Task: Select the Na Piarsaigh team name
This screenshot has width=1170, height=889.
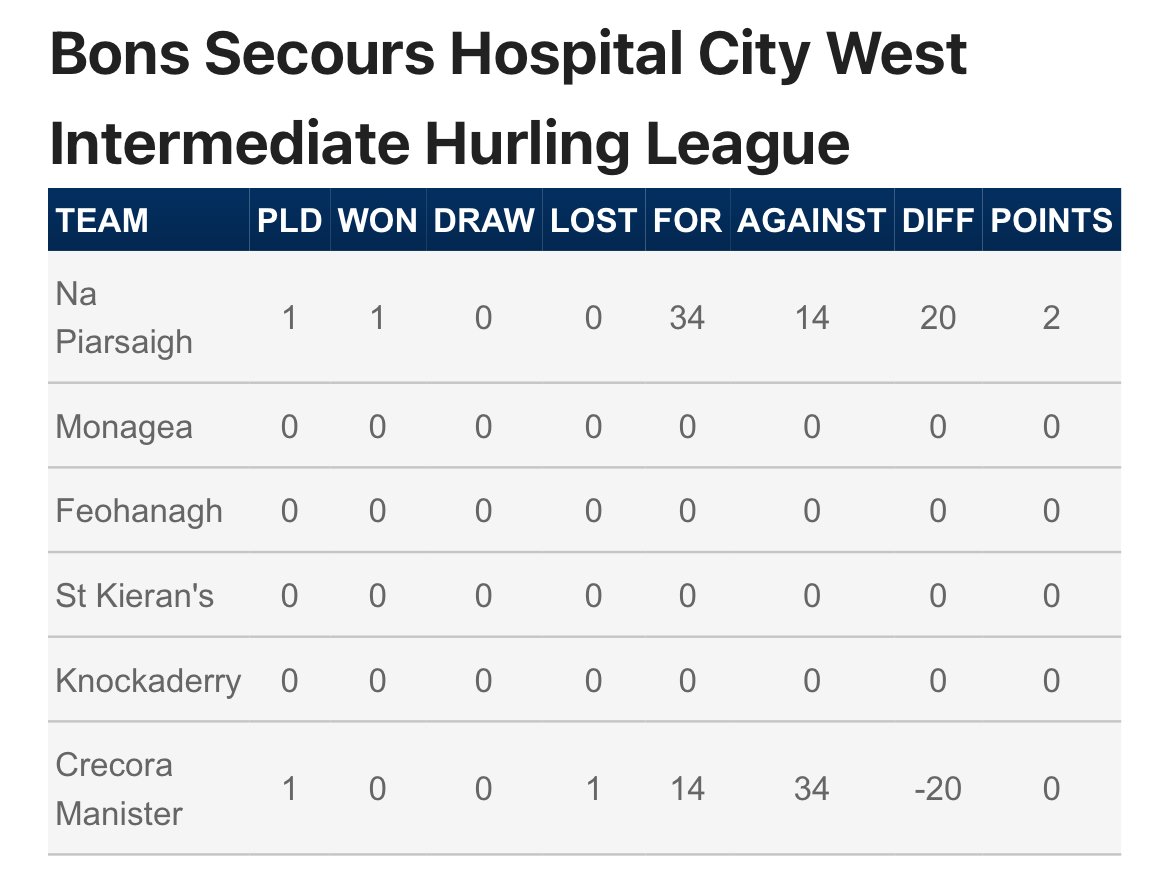Action: tap(124, 318)
